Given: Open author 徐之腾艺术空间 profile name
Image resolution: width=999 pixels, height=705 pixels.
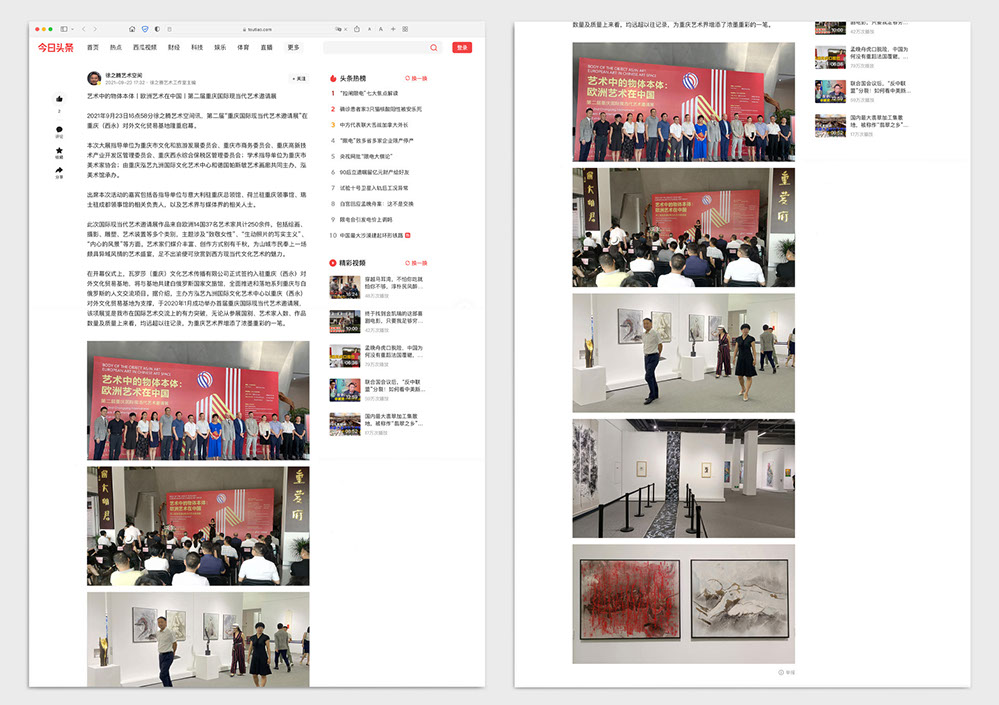Looking at the screenshot, I should pyautogui.click(x=124, y=75).
